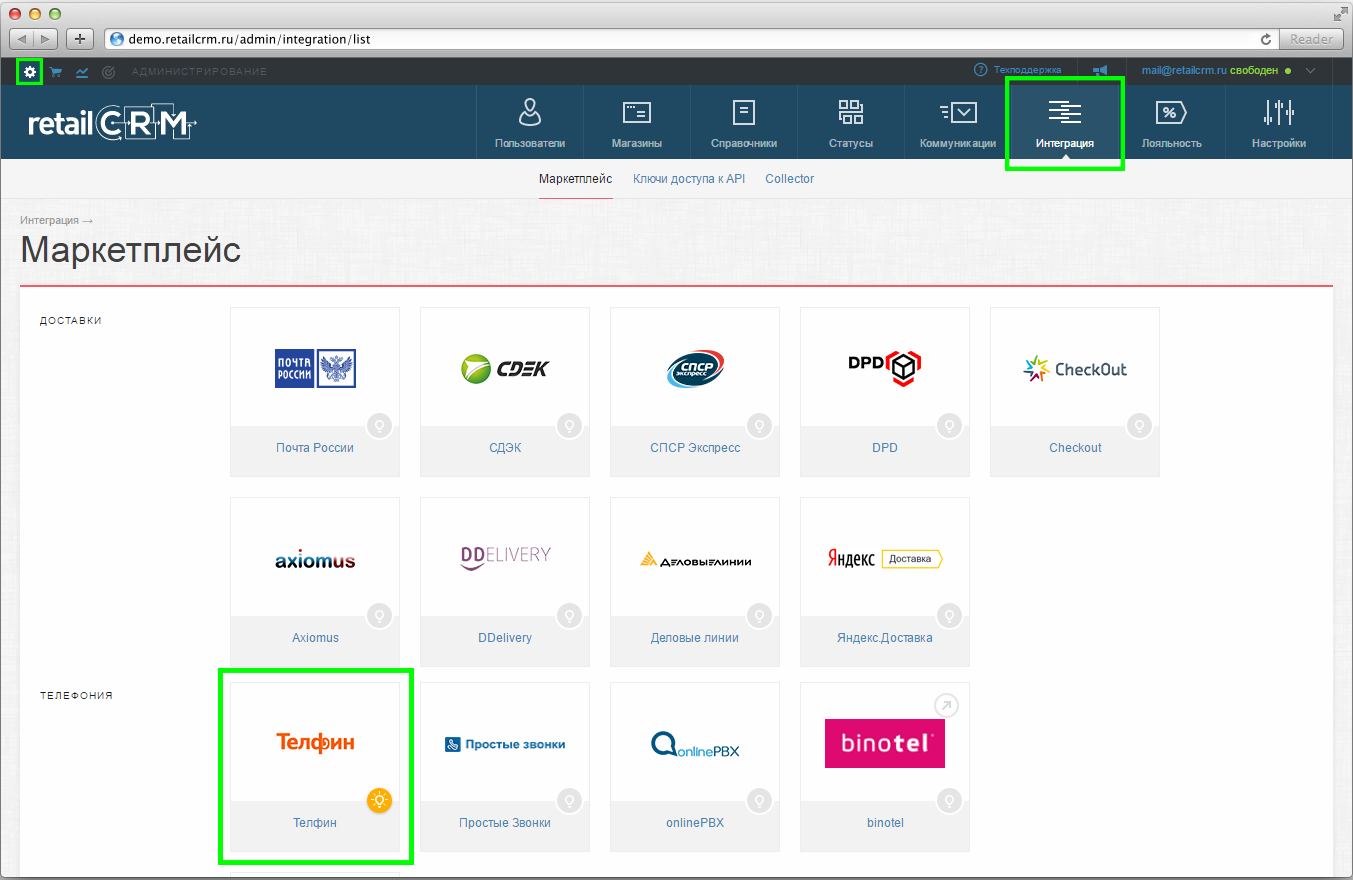Image resolution: width=1353 pixels, height=880 pixels.
Task: Go back with the browser back arrow
Action: pyautogui.click(x=22, y=39)
